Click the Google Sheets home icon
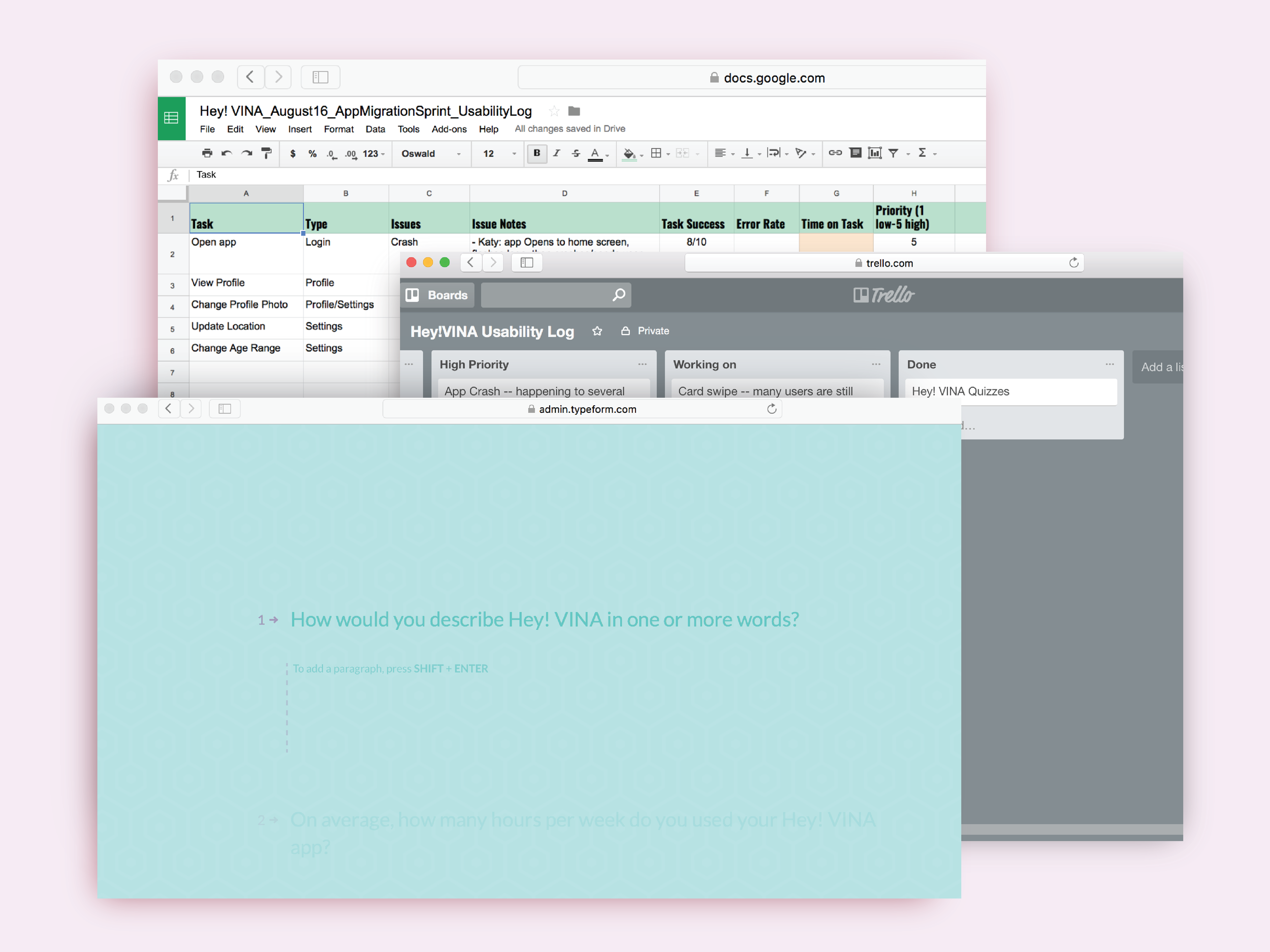The image size is (1270, 952). [x=171, y=118]
